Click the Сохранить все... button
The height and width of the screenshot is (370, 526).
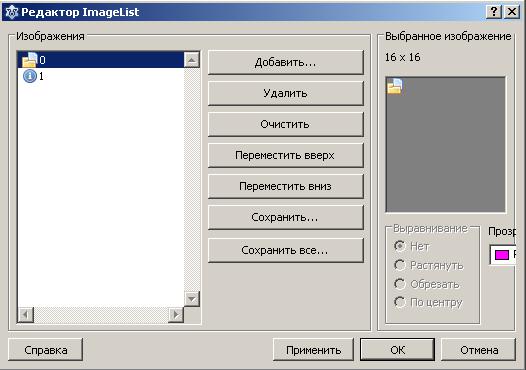[x=285, y=250]
